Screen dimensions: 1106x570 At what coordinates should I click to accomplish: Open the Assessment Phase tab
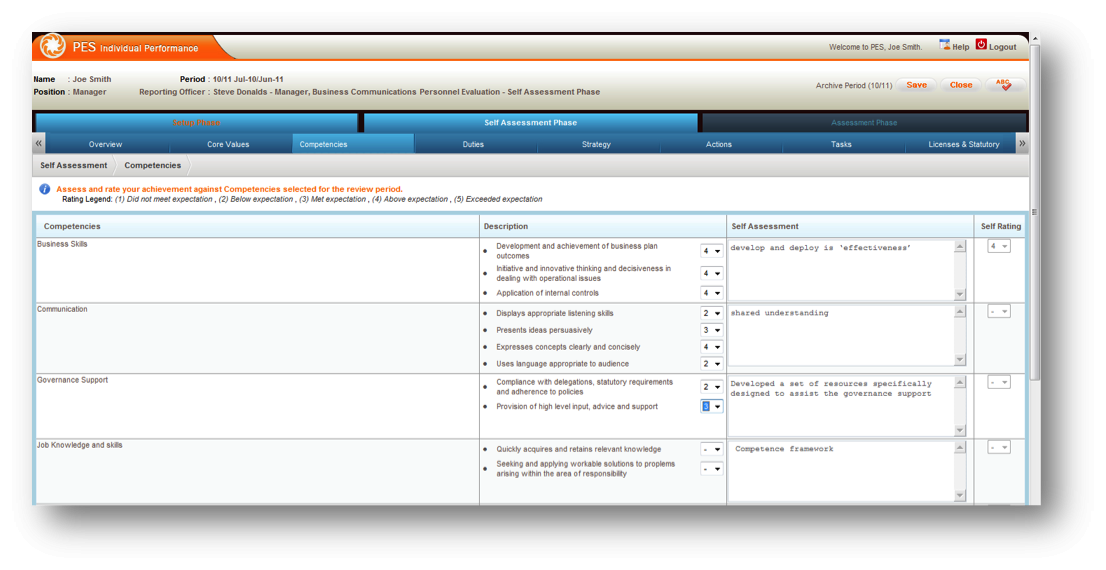(864, 123)
